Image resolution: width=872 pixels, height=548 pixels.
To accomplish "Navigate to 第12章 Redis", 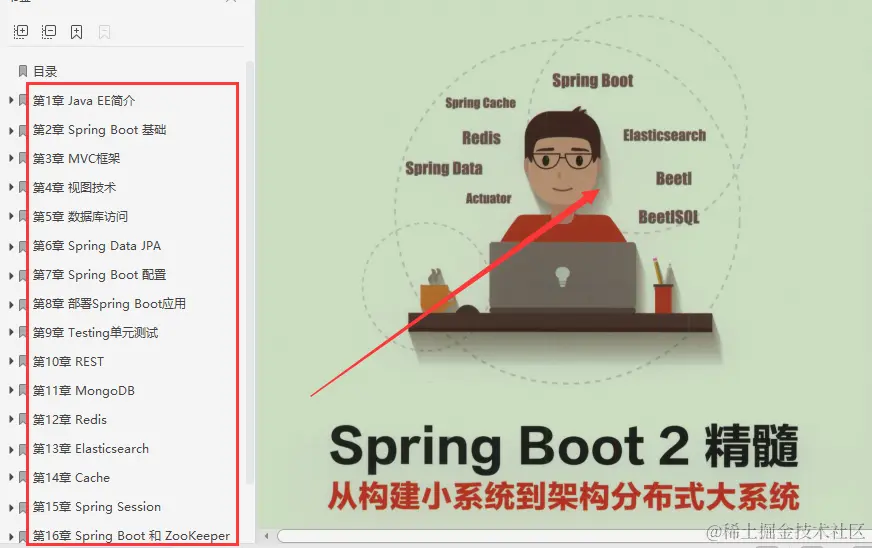I will [70, 419].
